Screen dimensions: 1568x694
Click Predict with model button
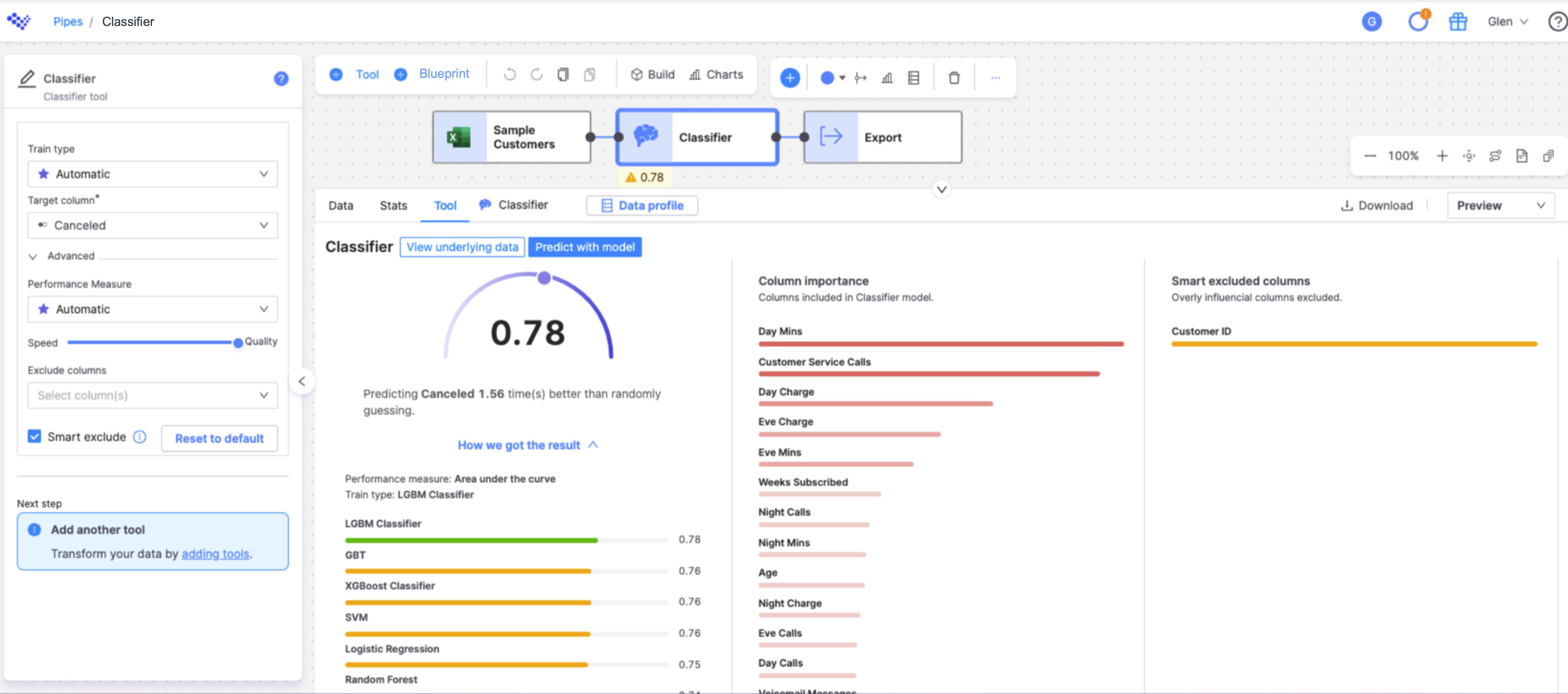click(584, 247)
